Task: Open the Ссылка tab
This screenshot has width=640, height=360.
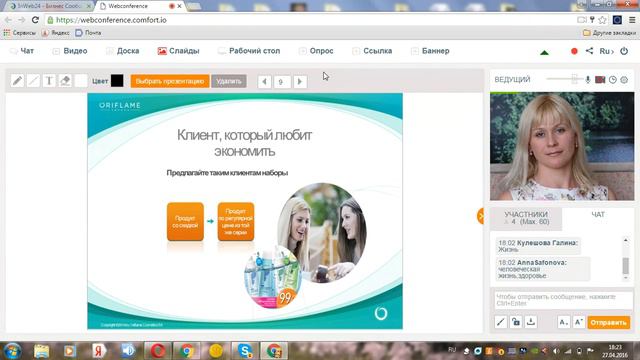Action: tap(372, 51)
